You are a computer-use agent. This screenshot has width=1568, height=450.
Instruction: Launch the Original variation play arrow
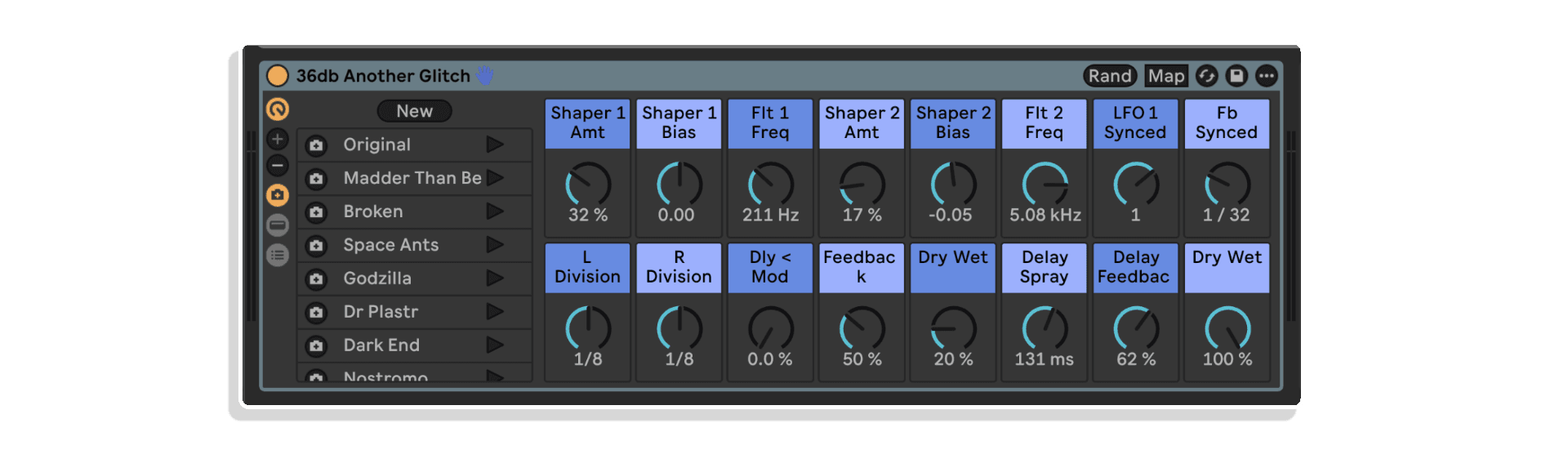(495, 145)
